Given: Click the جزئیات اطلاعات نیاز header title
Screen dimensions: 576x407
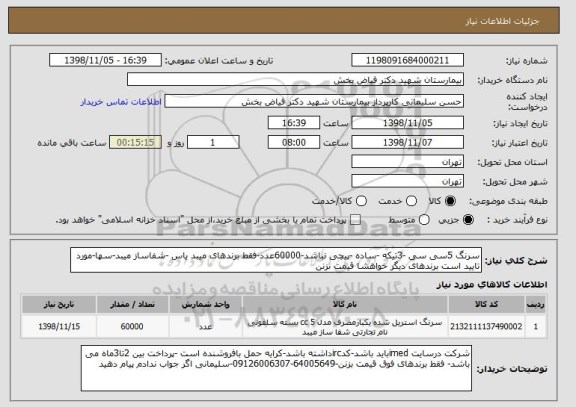Looking at the screenshot, I should [502, 21].
